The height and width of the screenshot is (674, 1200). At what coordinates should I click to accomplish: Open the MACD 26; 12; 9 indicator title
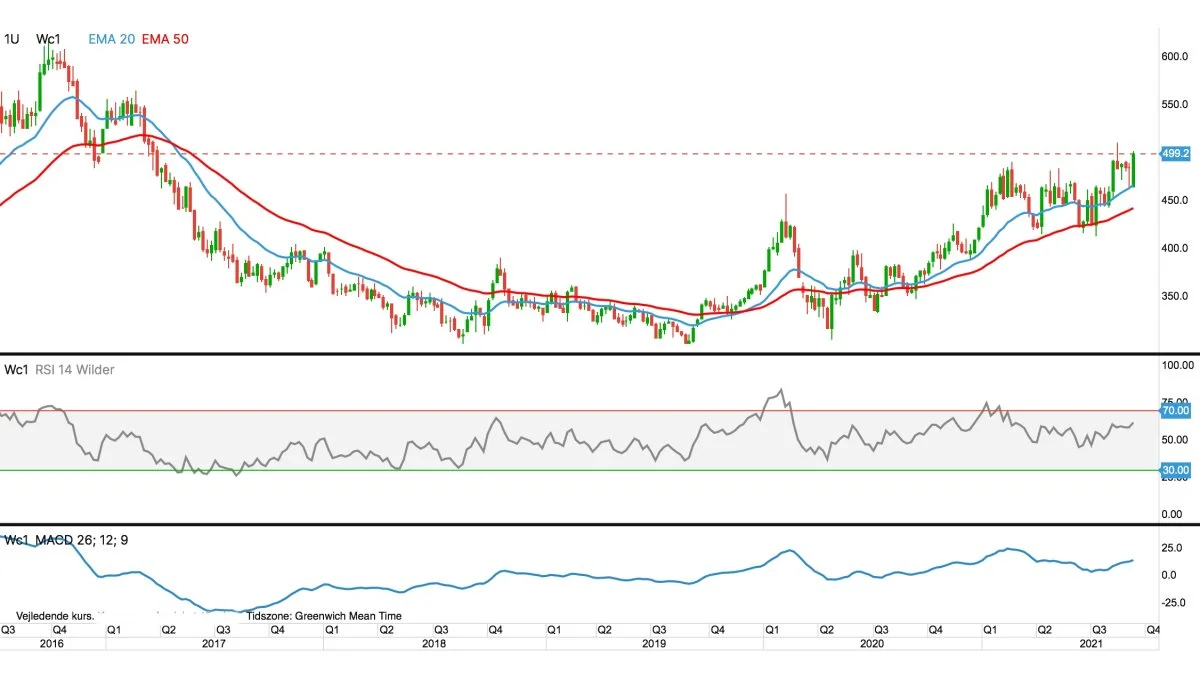click(80, 540)
